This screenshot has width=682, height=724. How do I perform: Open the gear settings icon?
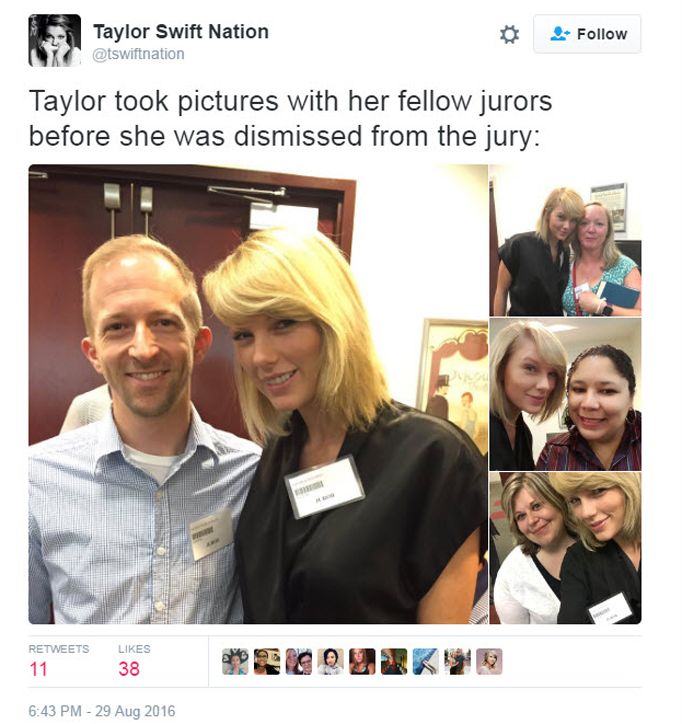pos(509,35)
